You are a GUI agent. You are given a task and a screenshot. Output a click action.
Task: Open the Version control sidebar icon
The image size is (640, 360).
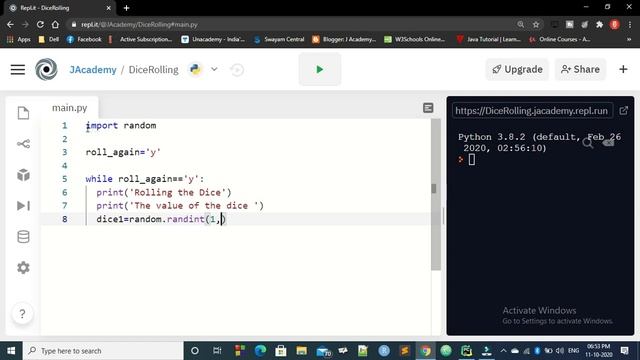click(x=23, y=144)
